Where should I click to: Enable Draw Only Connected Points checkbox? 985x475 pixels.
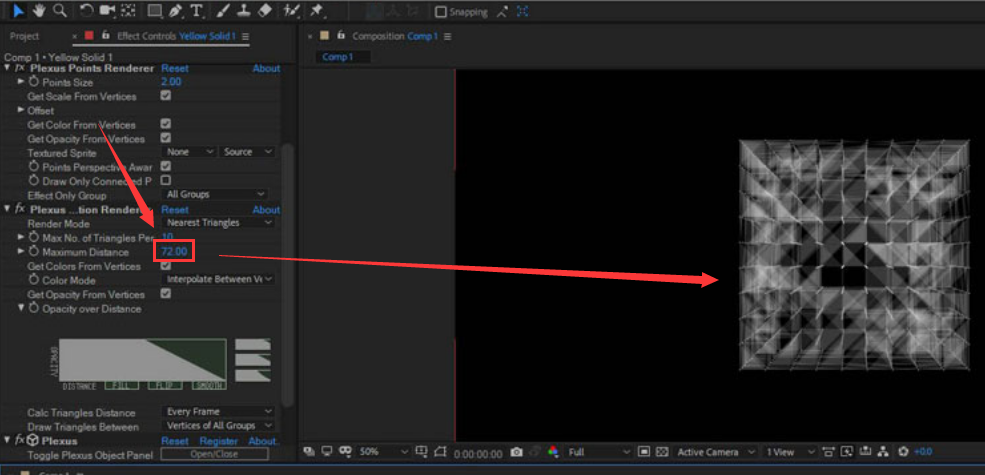click(x=166, y=180)
